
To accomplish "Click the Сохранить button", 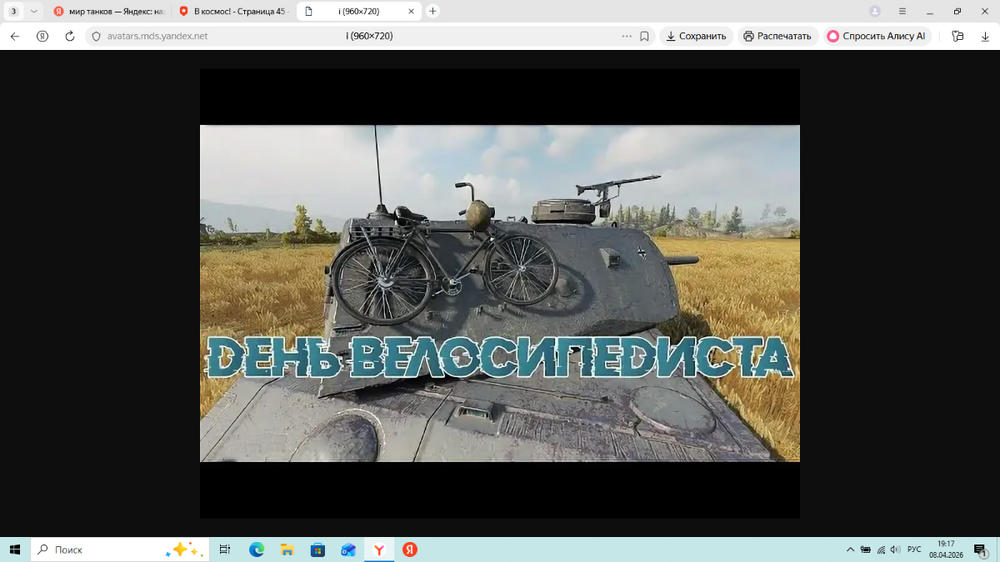I will 696,36.
